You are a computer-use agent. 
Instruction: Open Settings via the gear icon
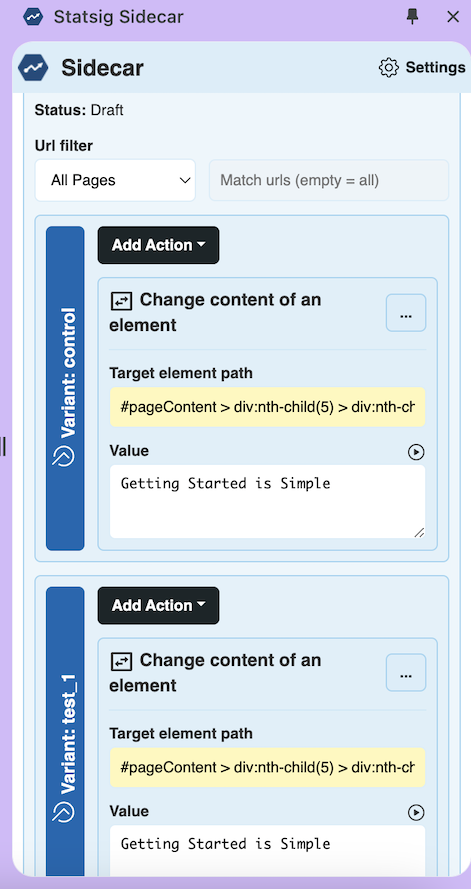[389, 67]
